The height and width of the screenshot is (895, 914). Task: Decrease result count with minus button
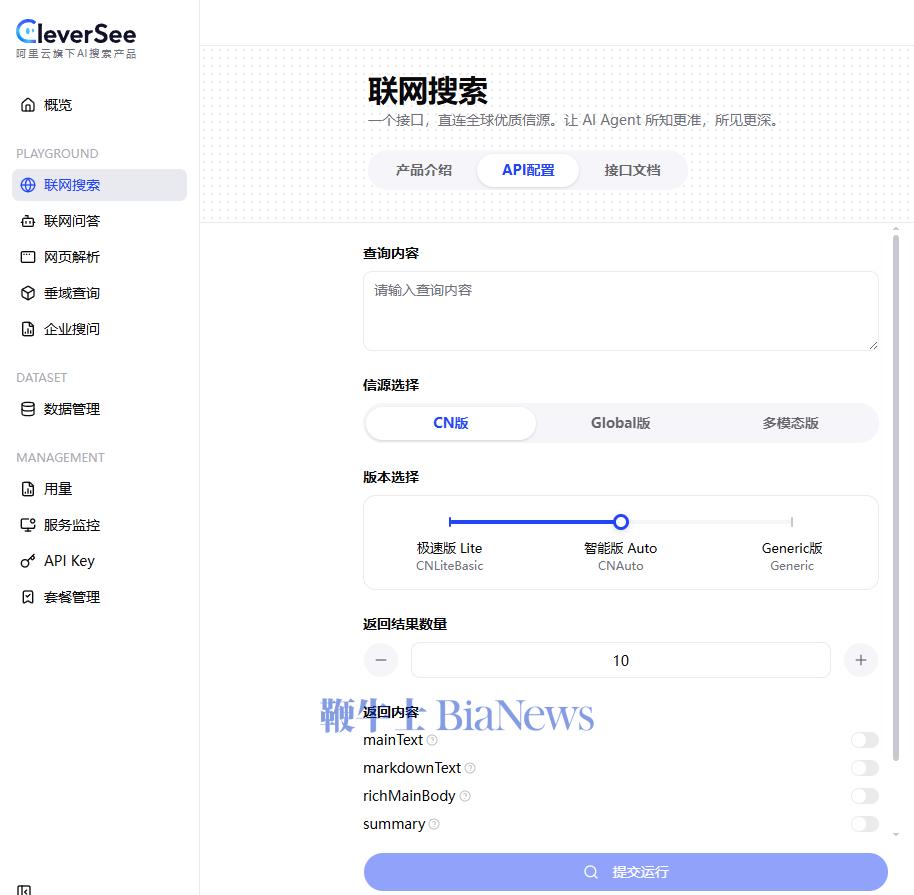[381, 660]
